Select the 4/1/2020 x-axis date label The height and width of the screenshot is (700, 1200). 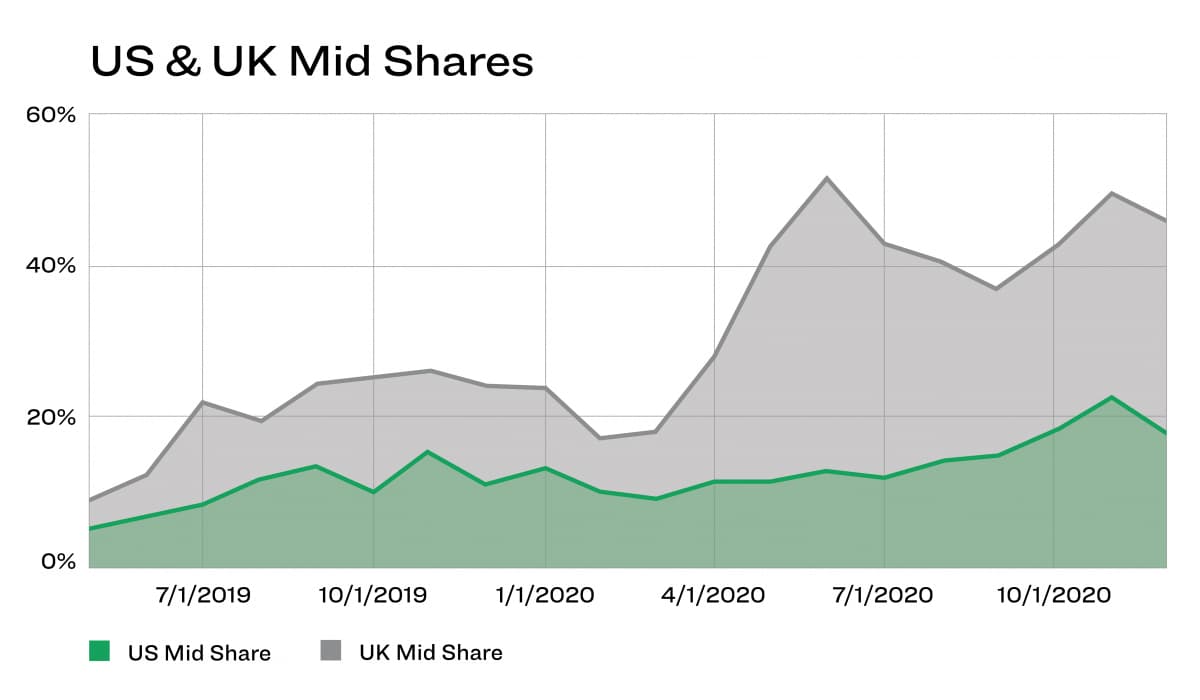click(714, 596)
